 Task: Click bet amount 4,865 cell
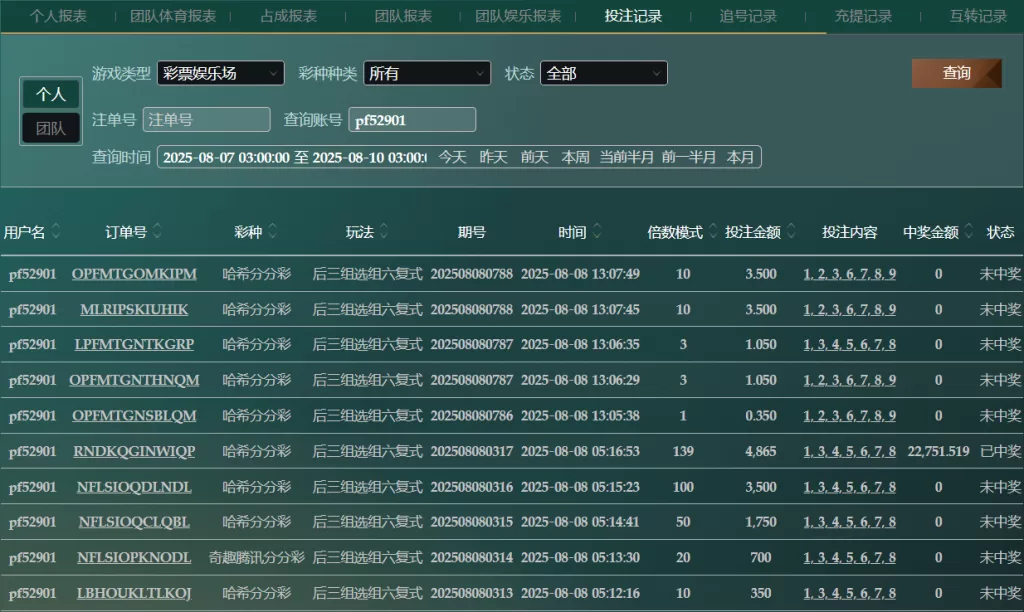(x=761, y=451)
